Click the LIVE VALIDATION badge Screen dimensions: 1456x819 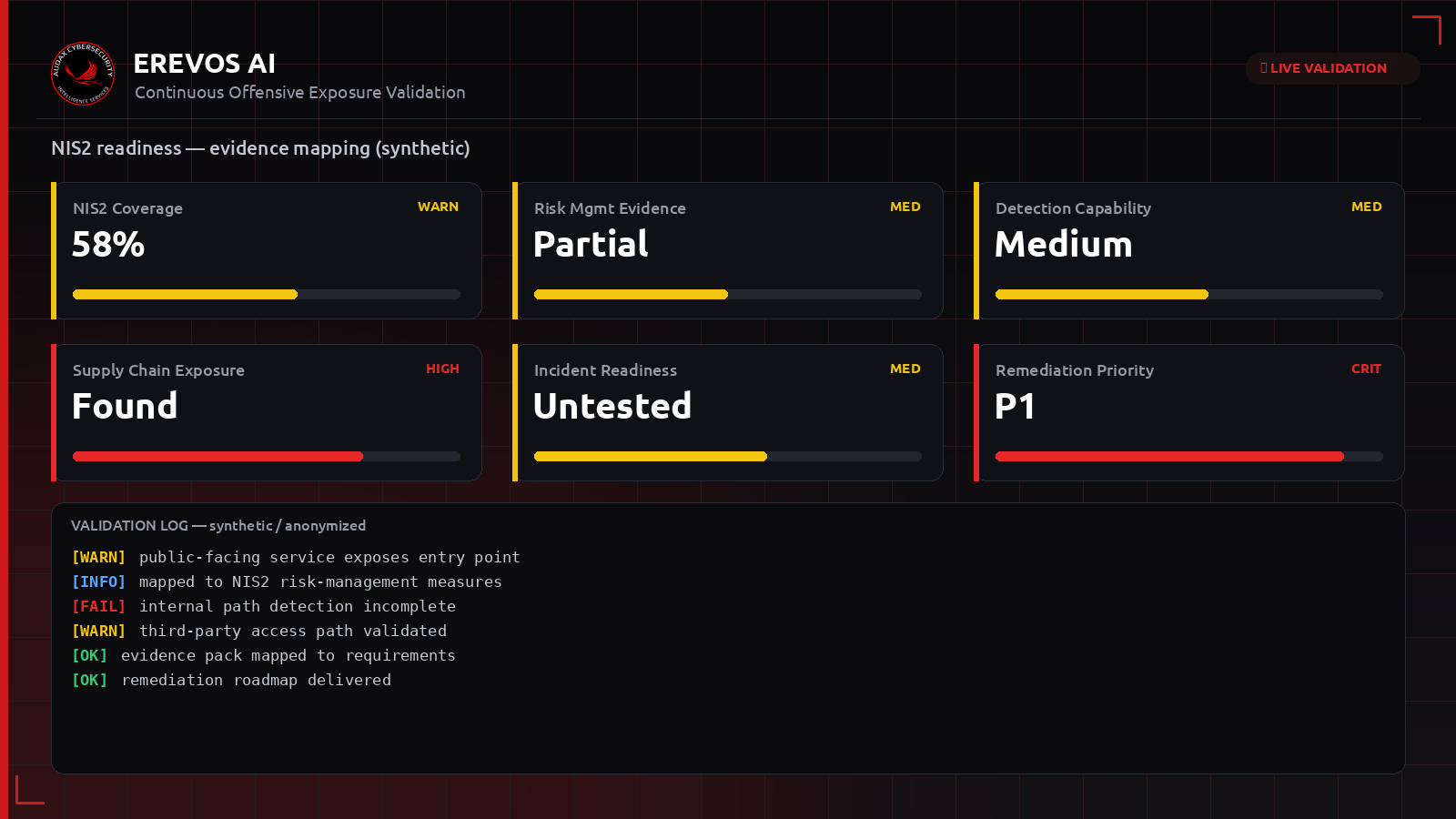pos(1332,68)
